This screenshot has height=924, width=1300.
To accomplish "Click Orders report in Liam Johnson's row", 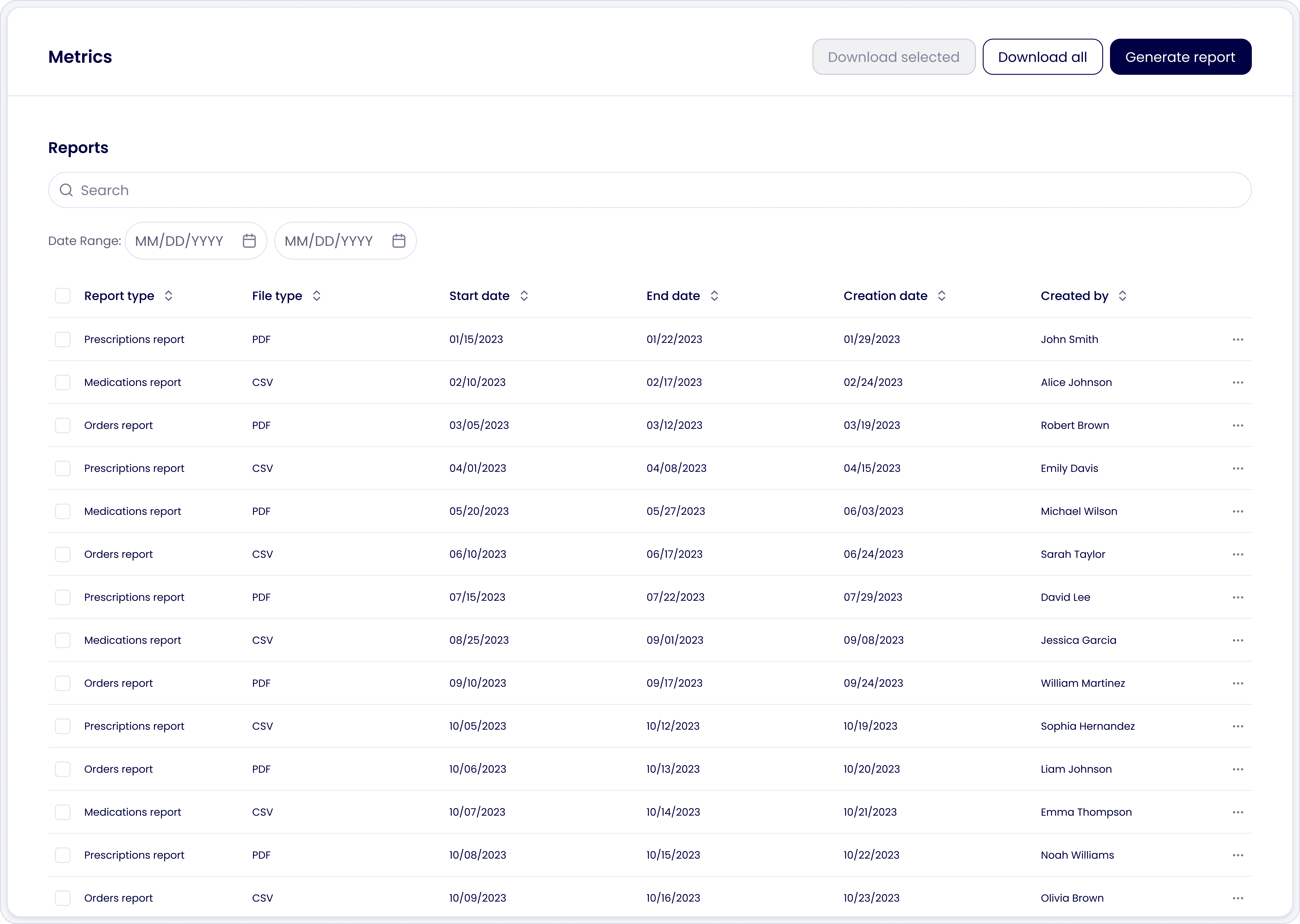I will point(118,769).
